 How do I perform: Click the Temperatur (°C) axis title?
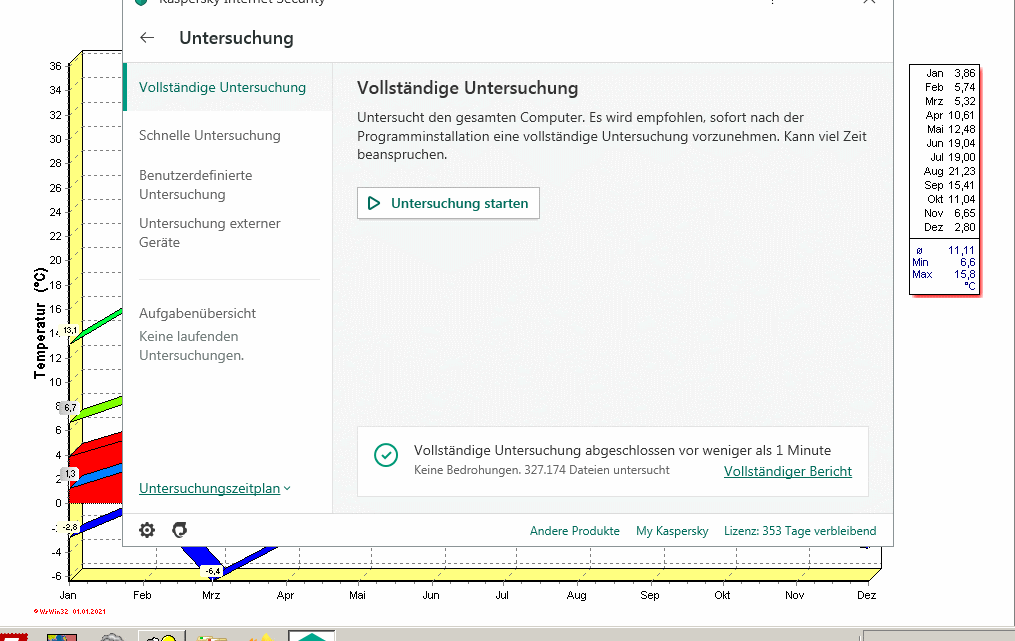pos(40,322)
